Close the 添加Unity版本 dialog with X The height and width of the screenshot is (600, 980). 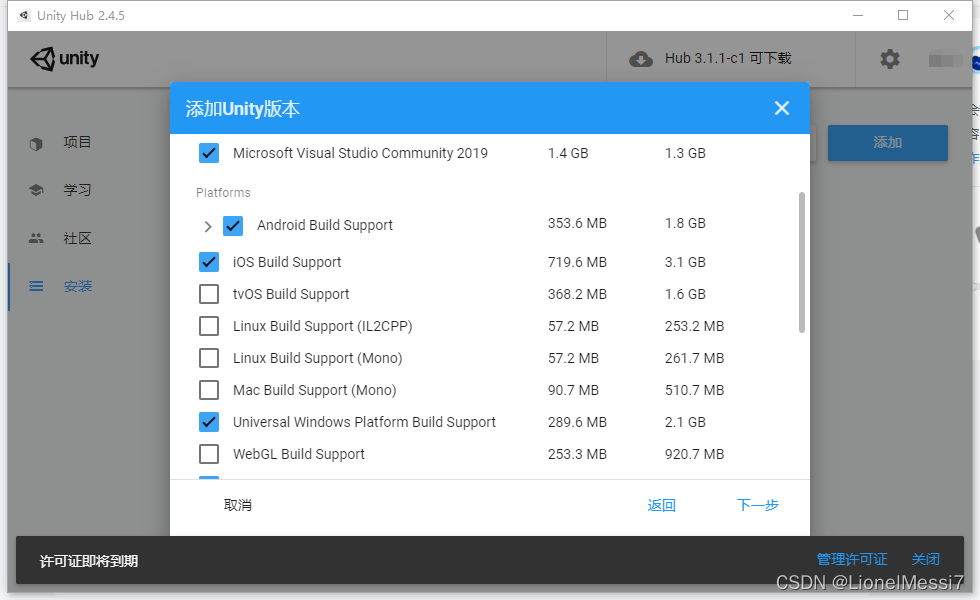pos(781,108)
